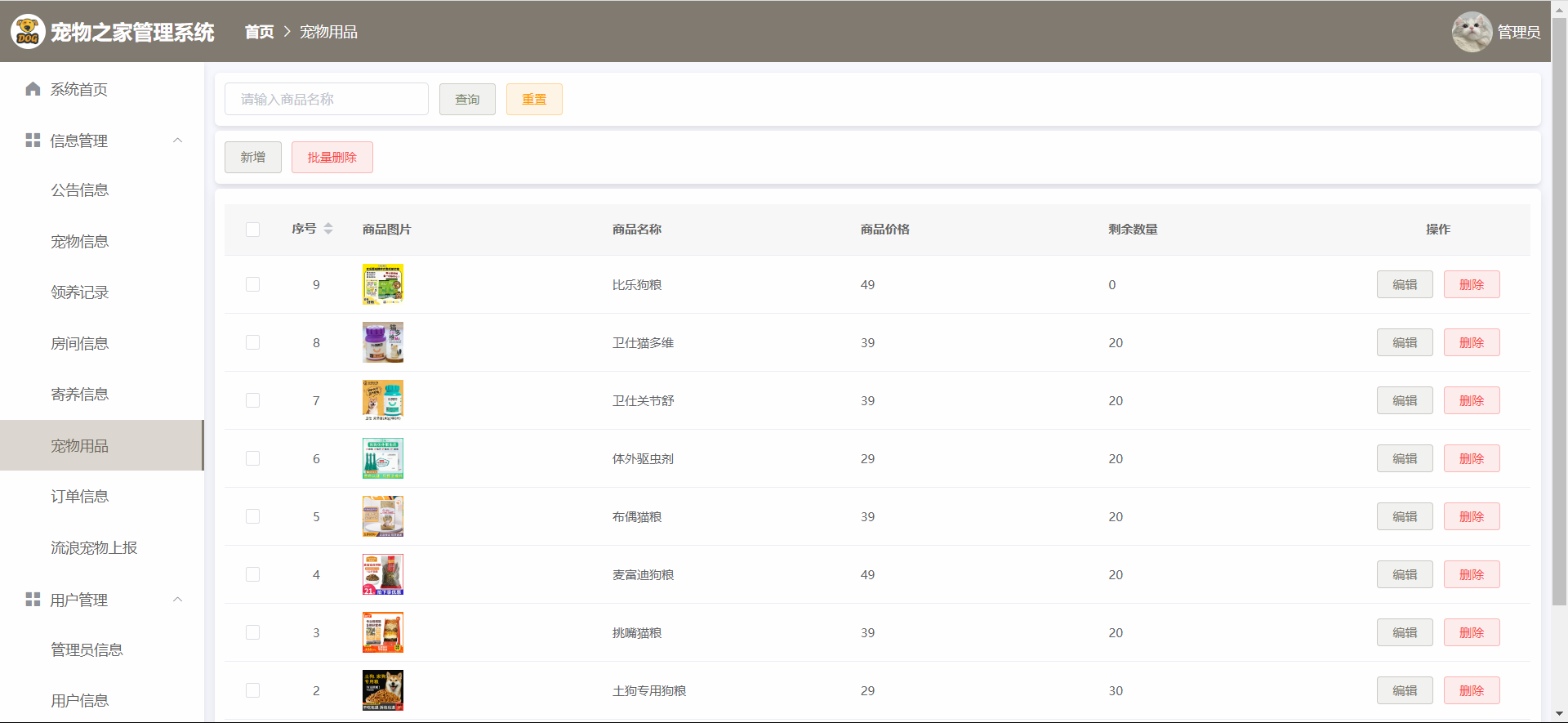Delete the 卫仕猫多维 row
The image size is (1568, 723).
click(1472, 342)
